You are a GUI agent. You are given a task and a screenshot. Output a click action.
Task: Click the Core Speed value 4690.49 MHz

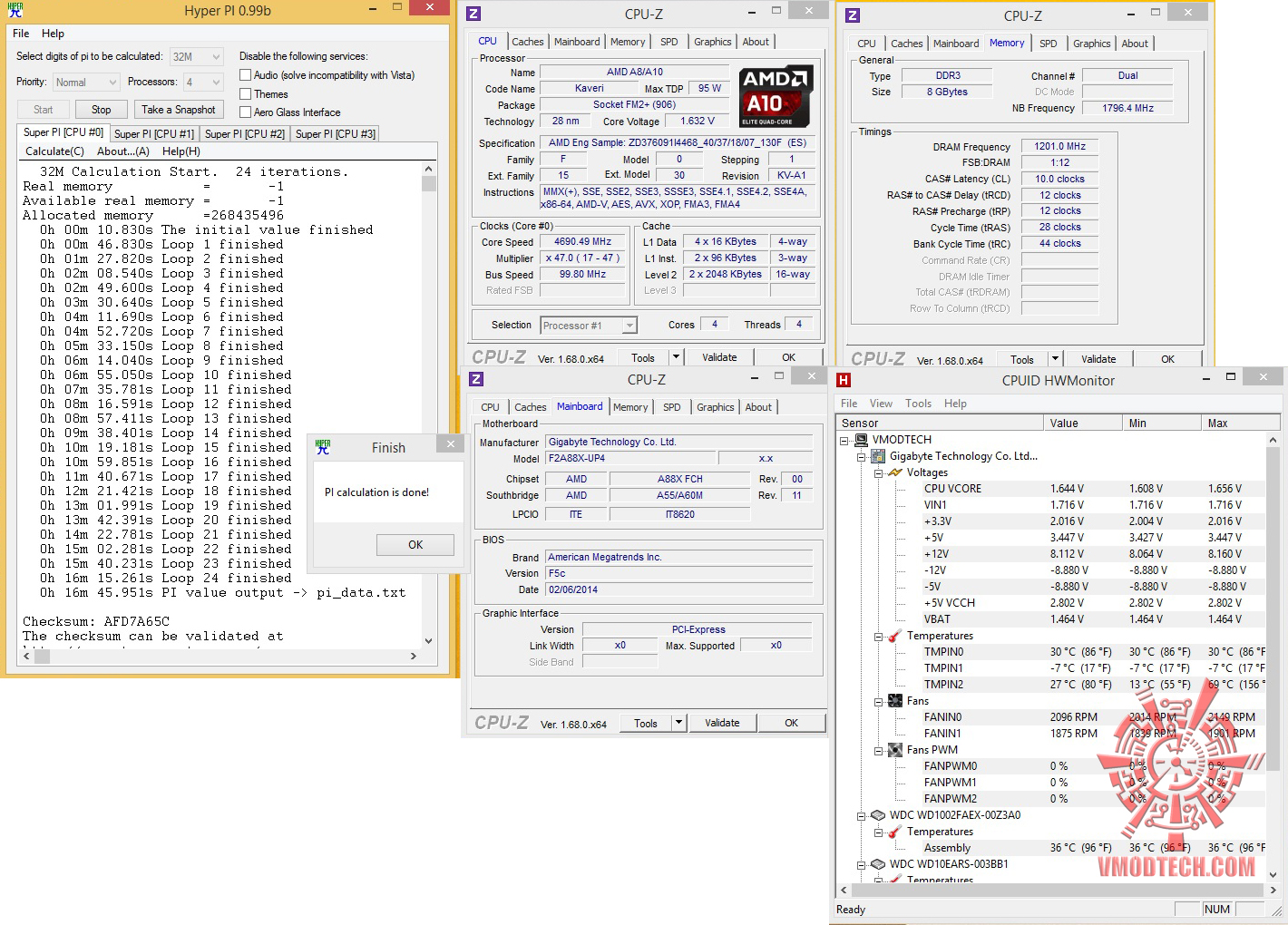[583, 242]
